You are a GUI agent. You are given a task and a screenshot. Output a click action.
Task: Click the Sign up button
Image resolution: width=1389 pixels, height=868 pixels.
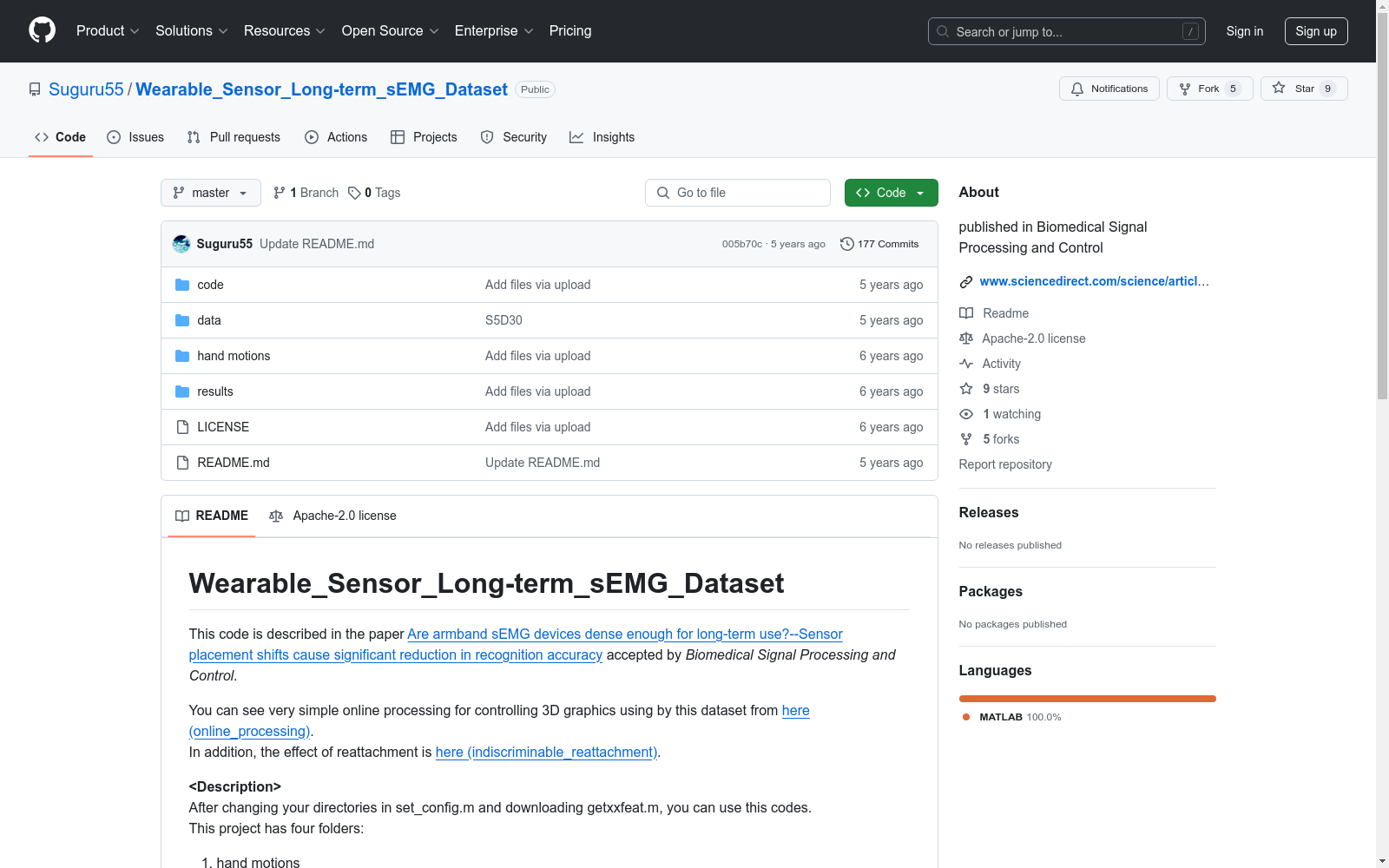tap(1316, 31)
